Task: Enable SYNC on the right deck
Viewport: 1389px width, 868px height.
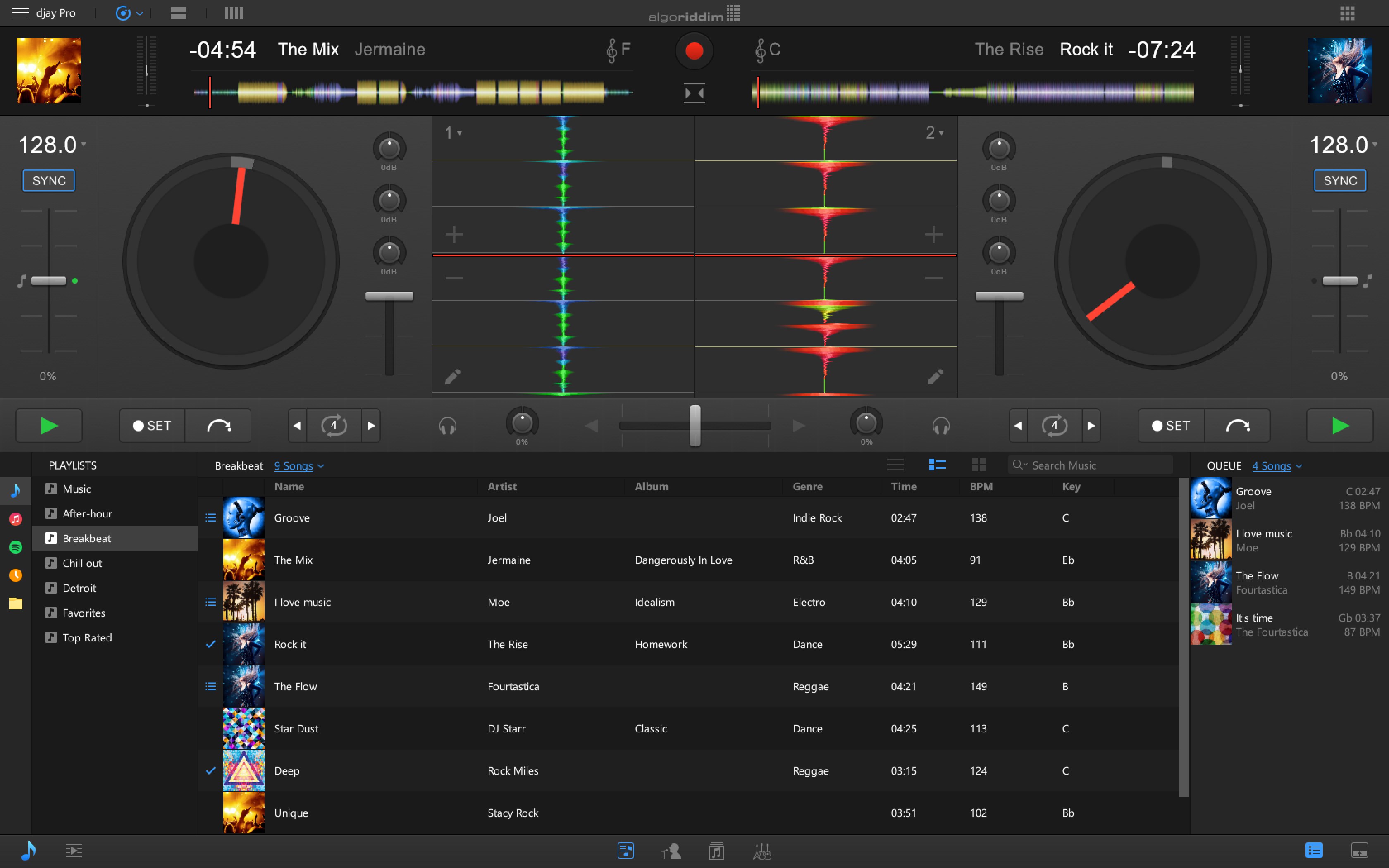Action: tap(1340, 180)
